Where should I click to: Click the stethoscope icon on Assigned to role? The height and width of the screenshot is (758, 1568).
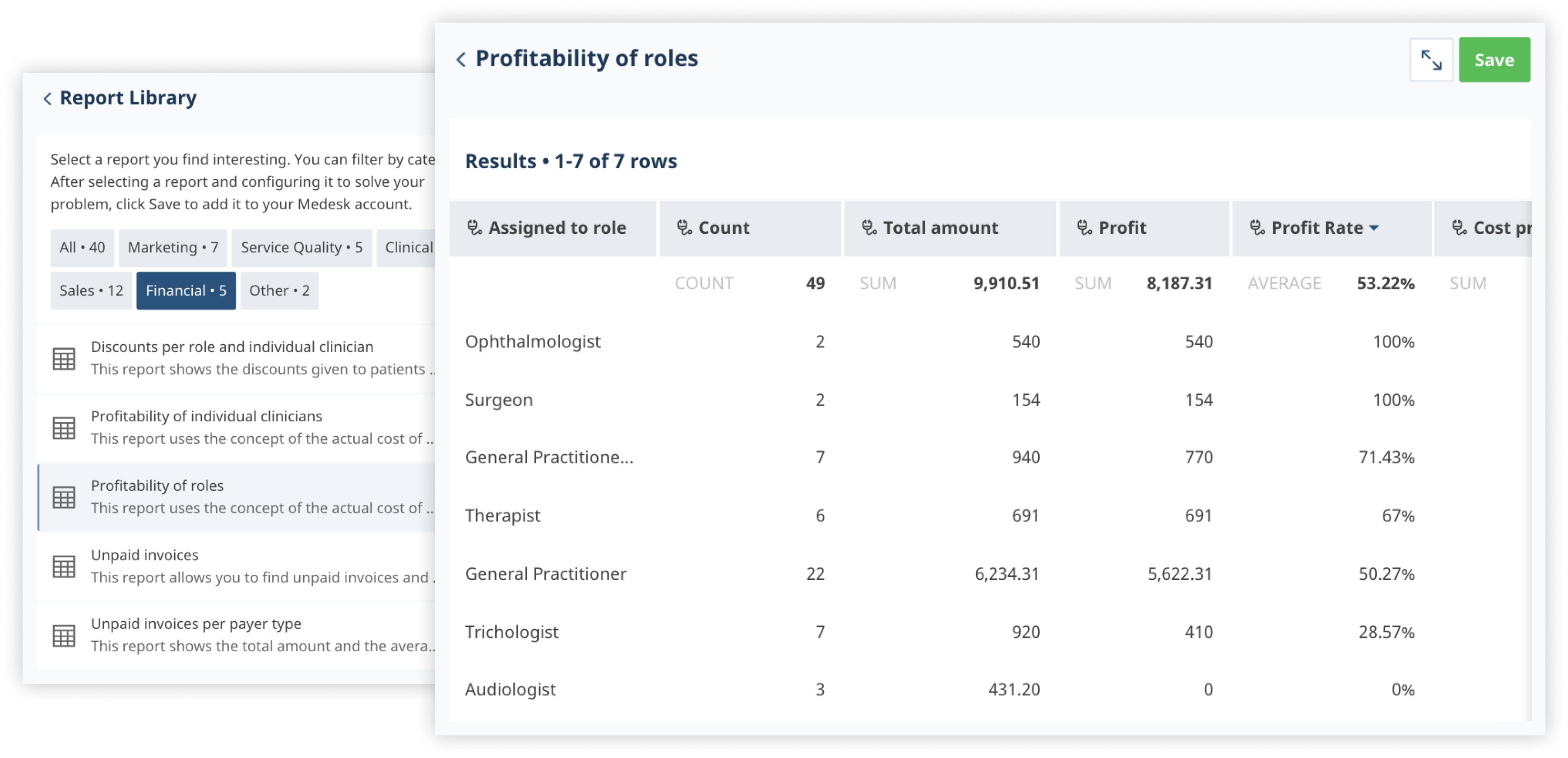475,227
